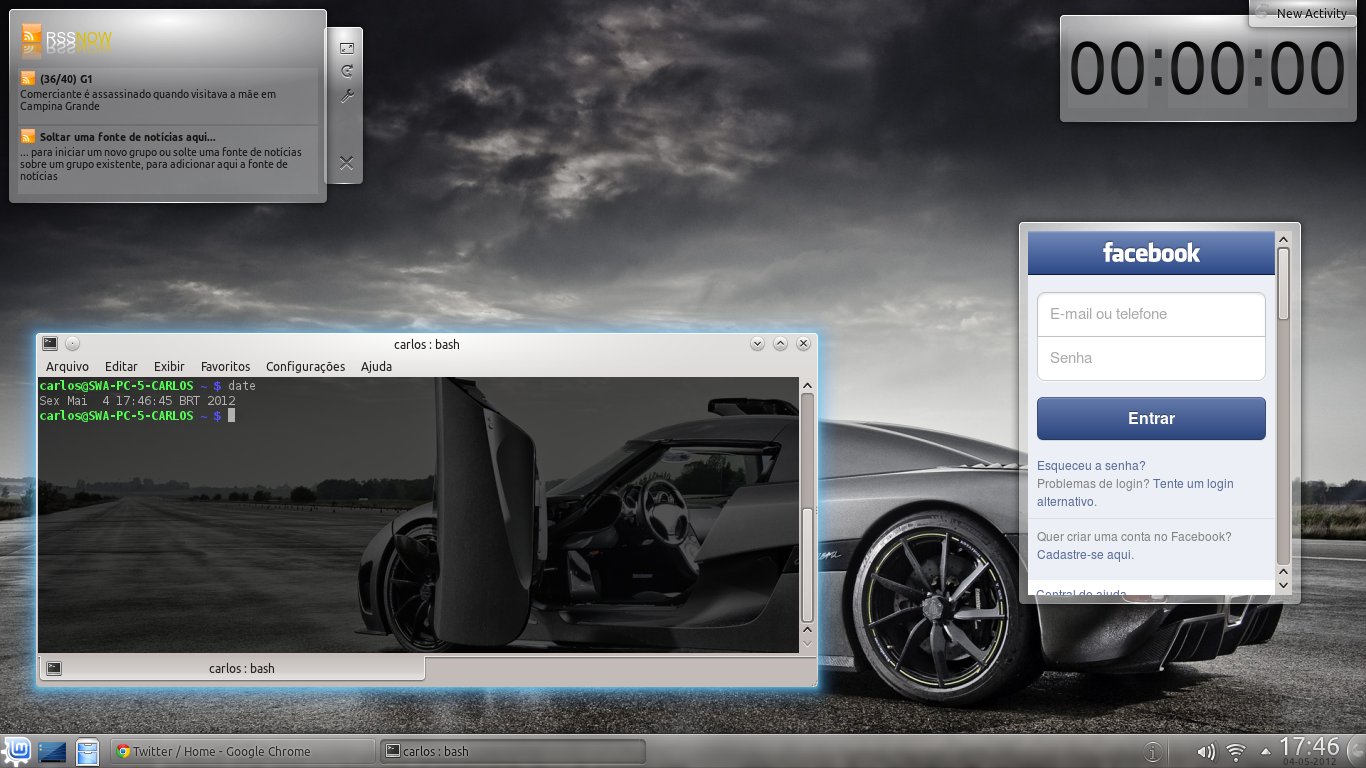The width and height of the screenshot is (1366, 768).
Task: Click the 'E-mail ou telefone' field on Facebook
Action: [x=1151, y=314]
